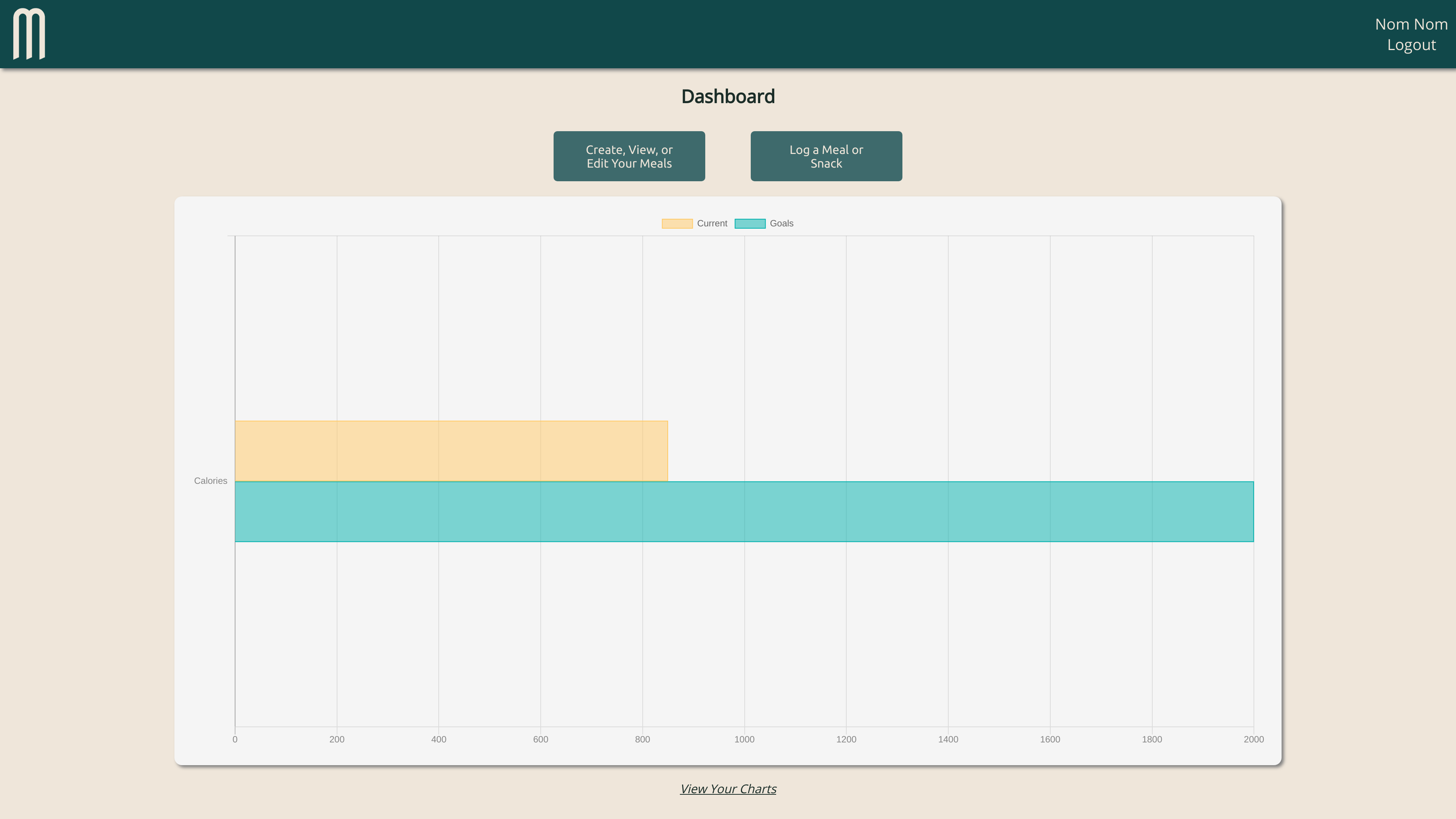
Task: Click the orange Current calories bar
Action: (x=451, y=451)
